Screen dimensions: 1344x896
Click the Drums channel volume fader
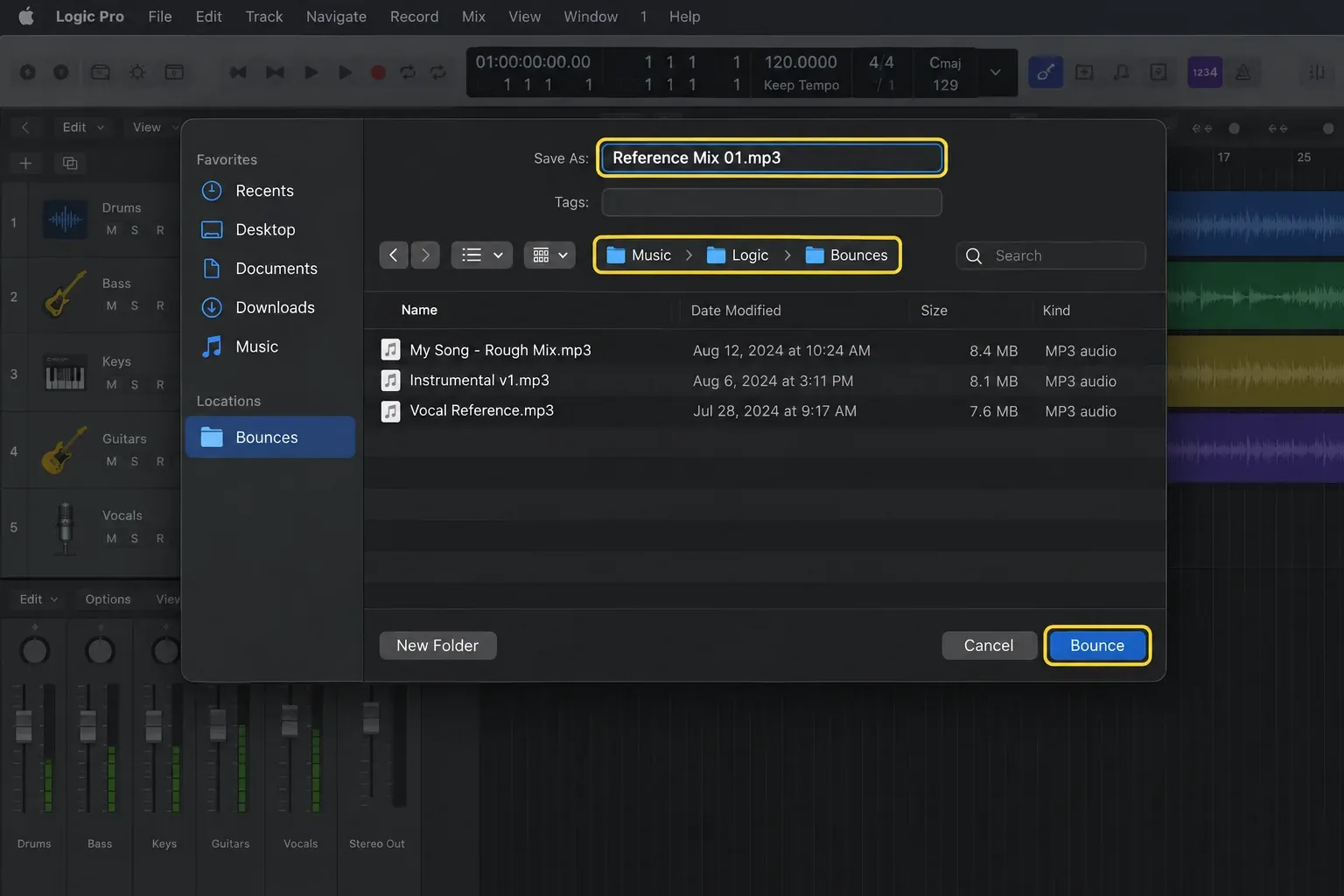[x=24, y=725]
